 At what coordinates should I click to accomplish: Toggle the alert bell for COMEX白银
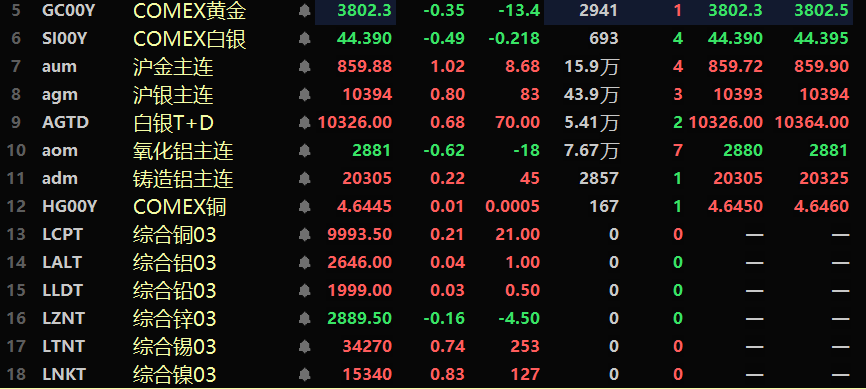pyautogui.click(x=304, y=39)
